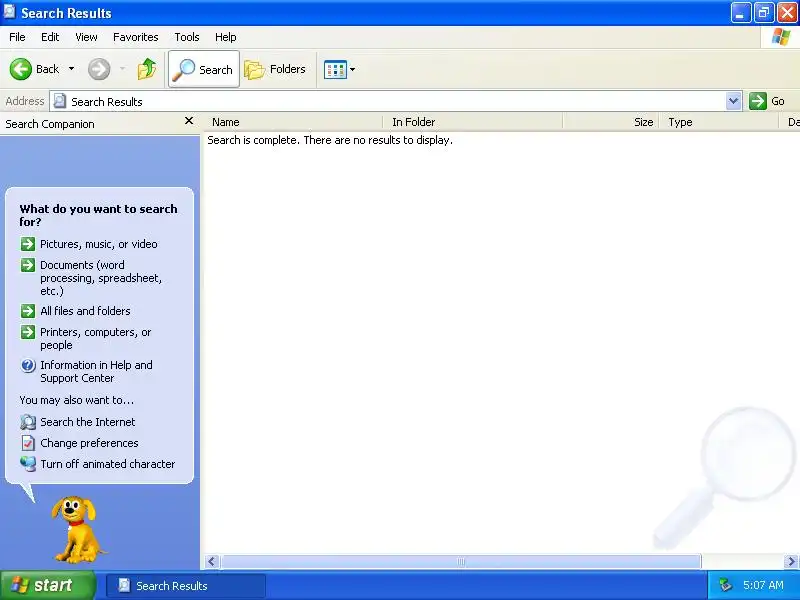Open the Favorites menu
The width and height of the screenshot is (800, 600).
pos(136,37)
